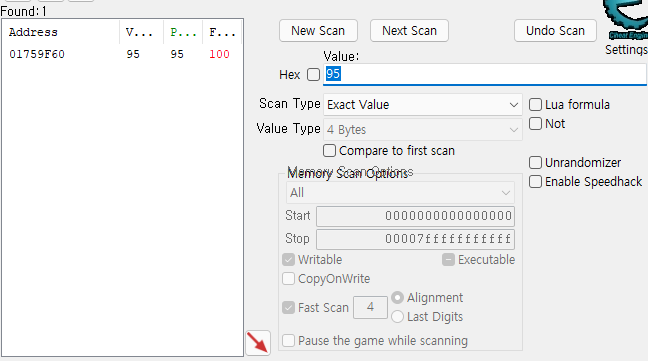Screen dimensions: 648x361
Task: Toggle the Executable checkbox
Action: [448, 260]
